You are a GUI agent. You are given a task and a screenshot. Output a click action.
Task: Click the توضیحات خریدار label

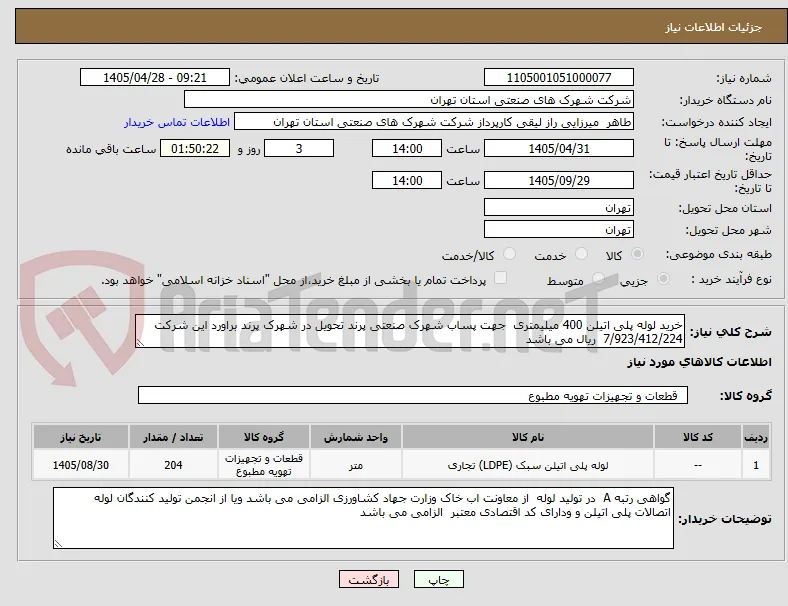[725, 519]
